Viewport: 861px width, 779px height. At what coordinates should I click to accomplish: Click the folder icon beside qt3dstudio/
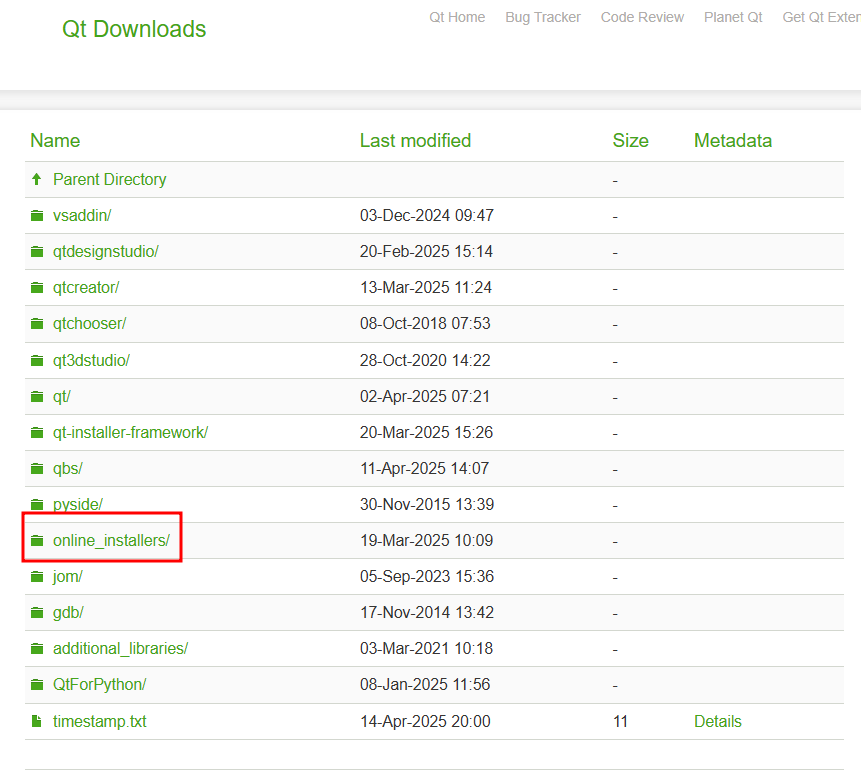click(x=37, y=361)
